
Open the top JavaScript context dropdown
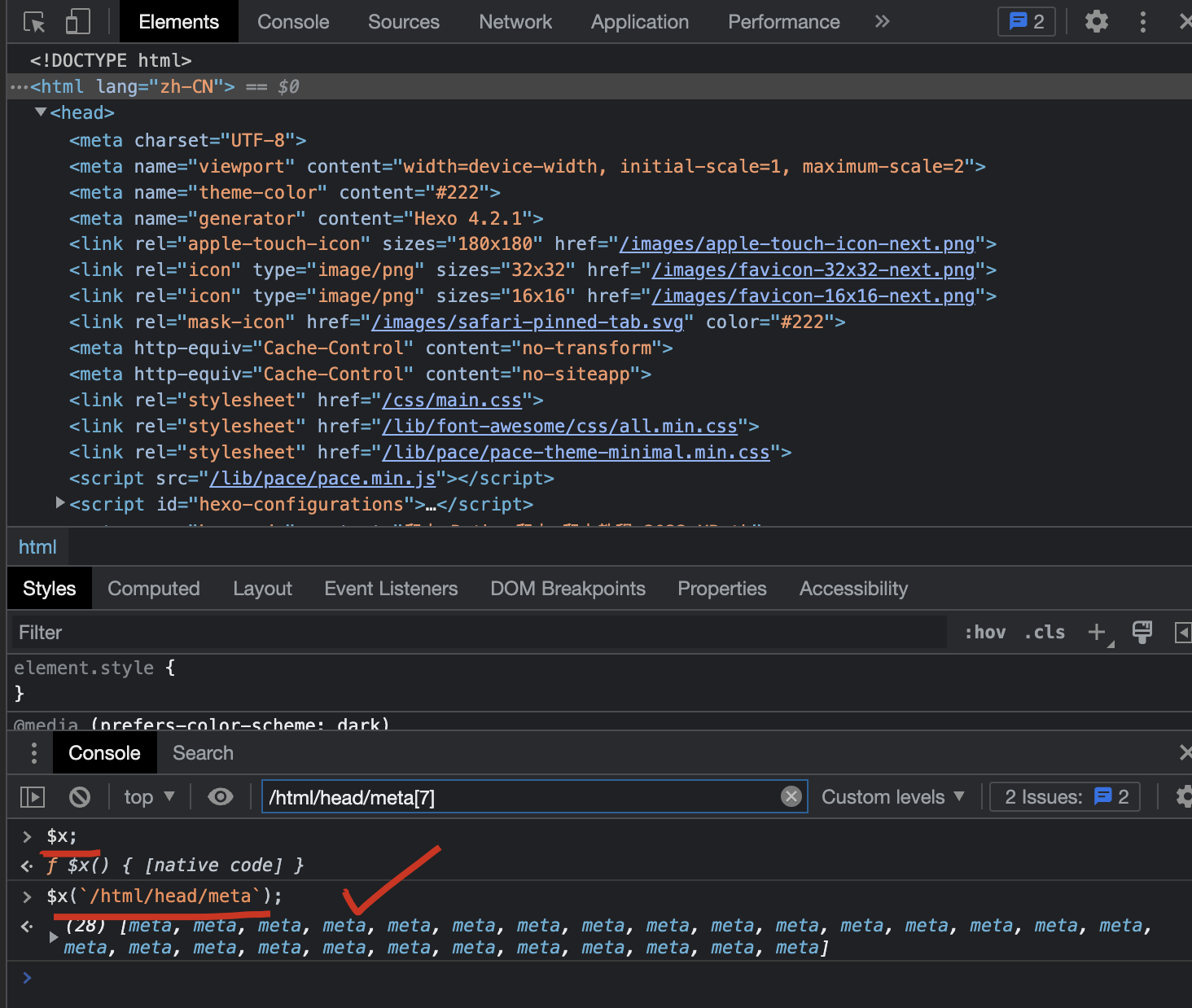click(x=150, y=797)
